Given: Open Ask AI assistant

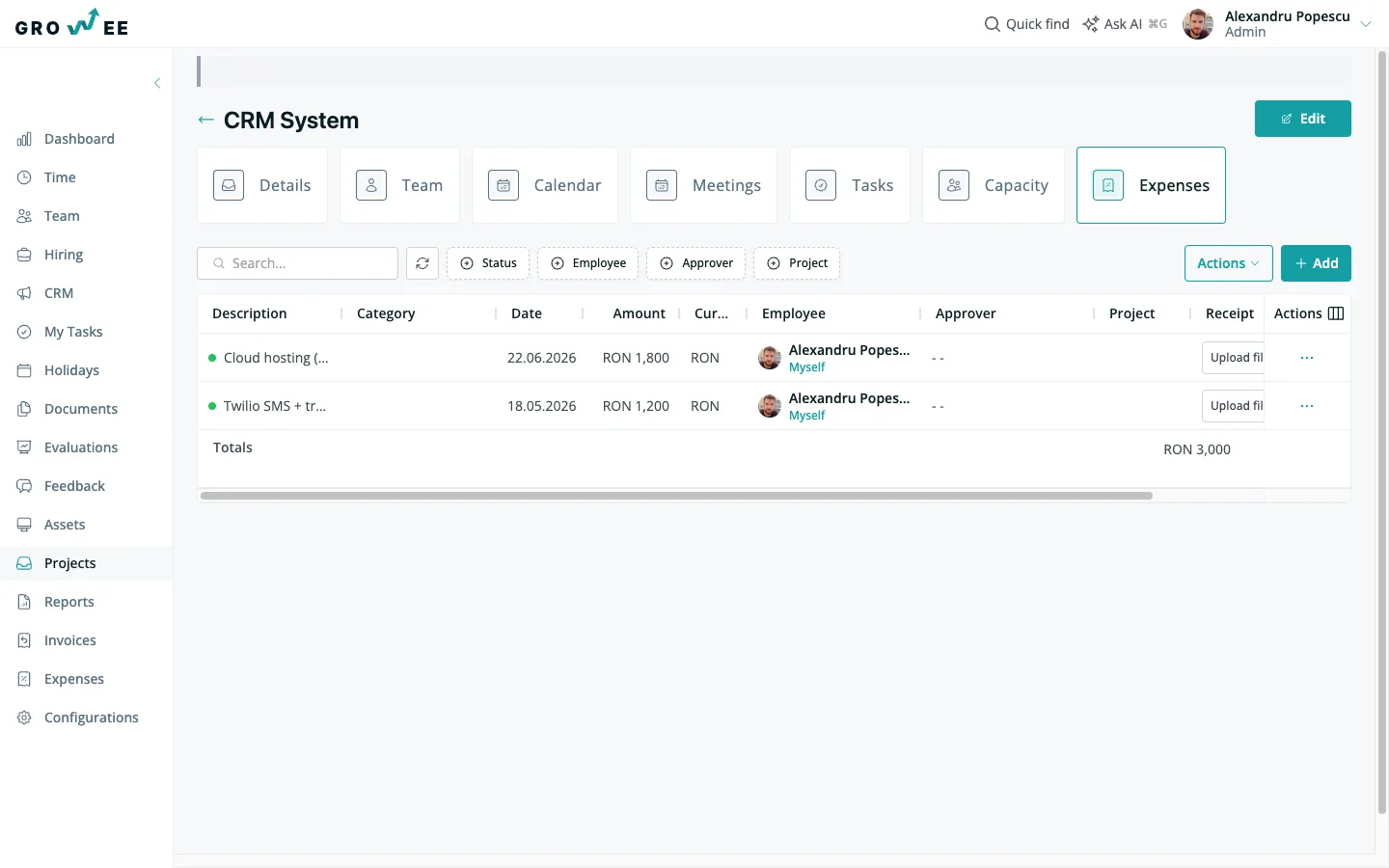Looking at the screenshot, I should pos(1125,24).
